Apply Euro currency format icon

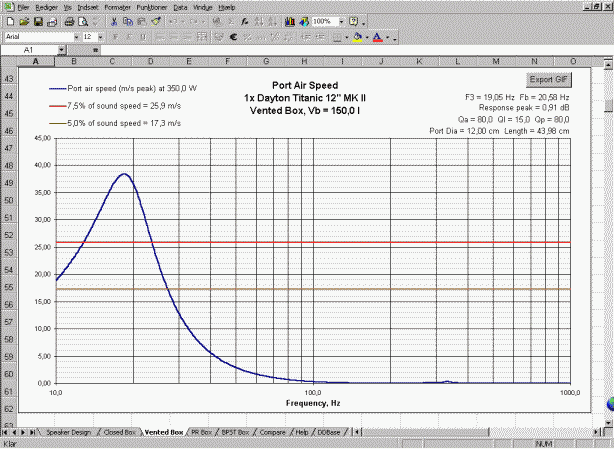tap(234, 37)
